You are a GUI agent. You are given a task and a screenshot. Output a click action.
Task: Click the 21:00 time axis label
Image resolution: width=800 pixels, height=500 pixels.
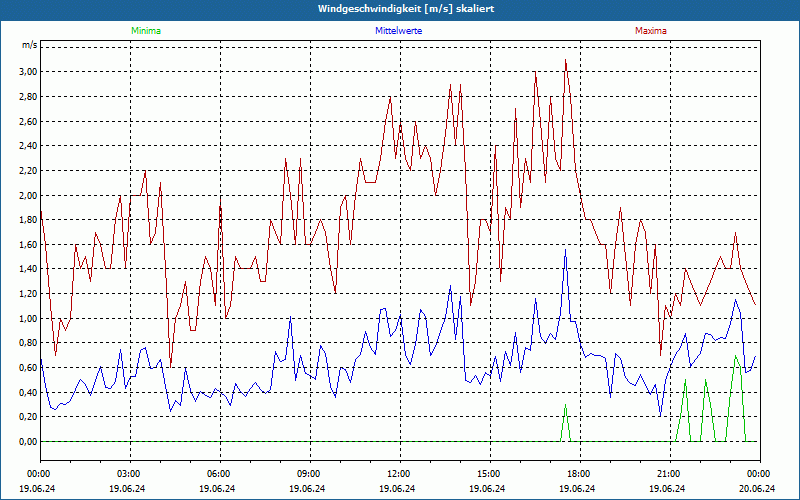[x=667, y=474]
